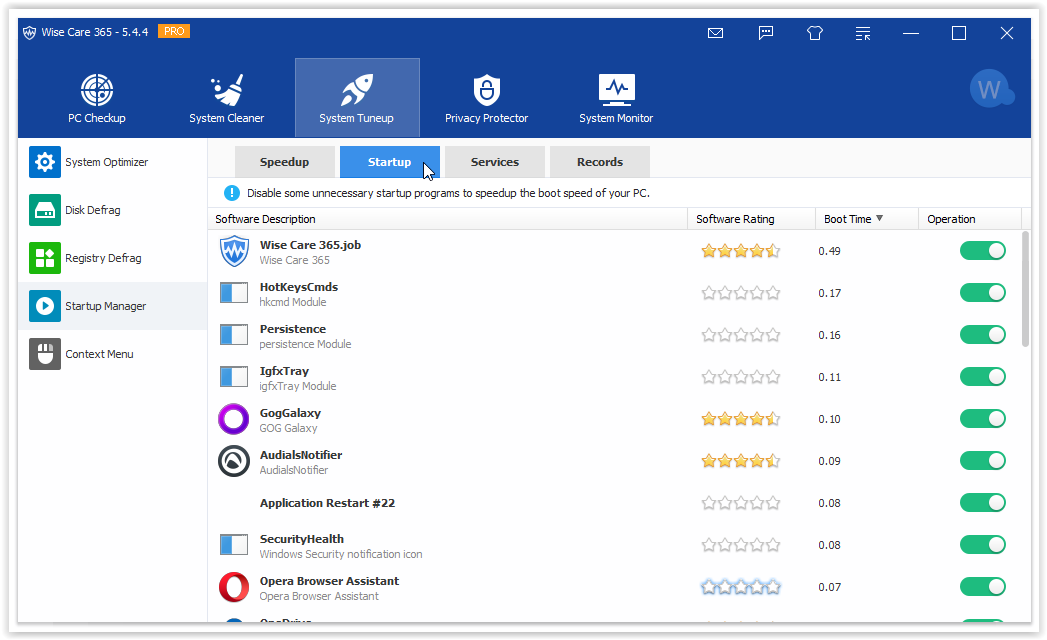The width and height of the screenshot is (1047, 640).
Task: Rate Wise Care 365.job stars
Action: 741,251
